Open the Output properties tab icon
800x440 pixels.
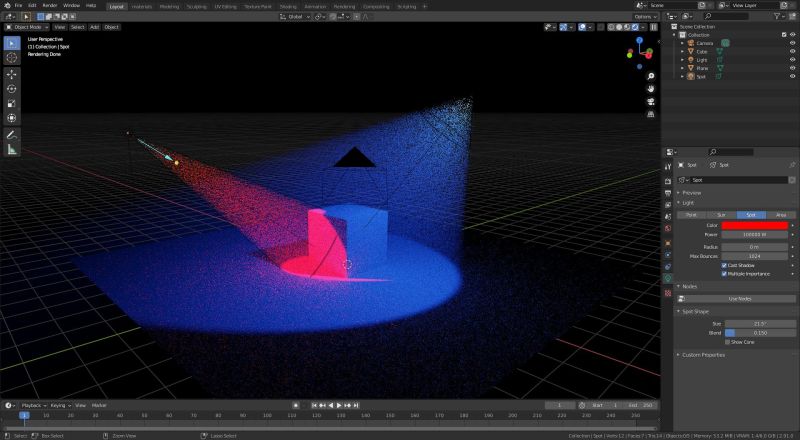pos(668,193)
